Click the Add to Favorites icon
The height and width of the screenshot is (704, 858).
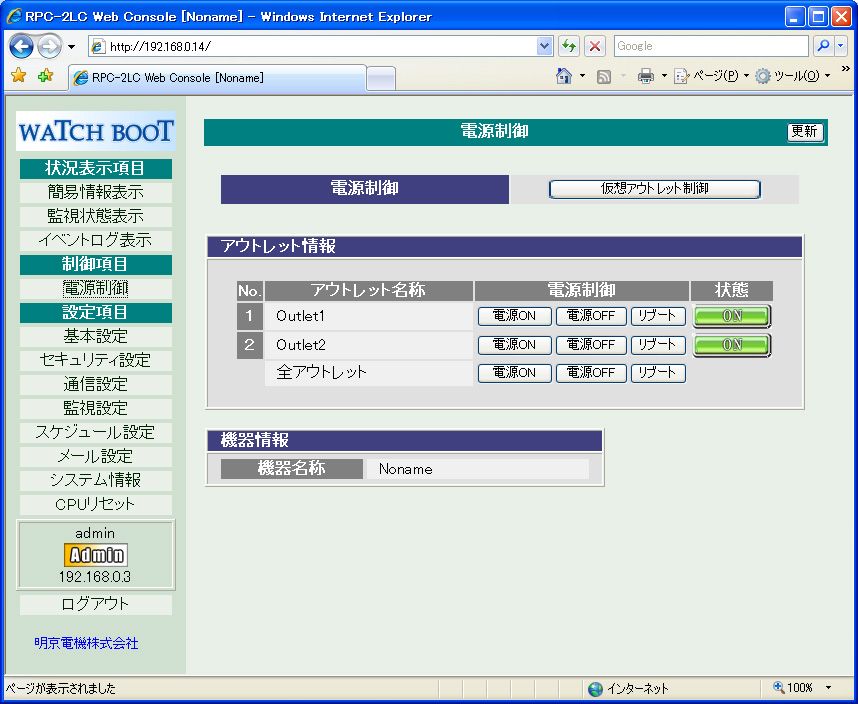point(45,76)
